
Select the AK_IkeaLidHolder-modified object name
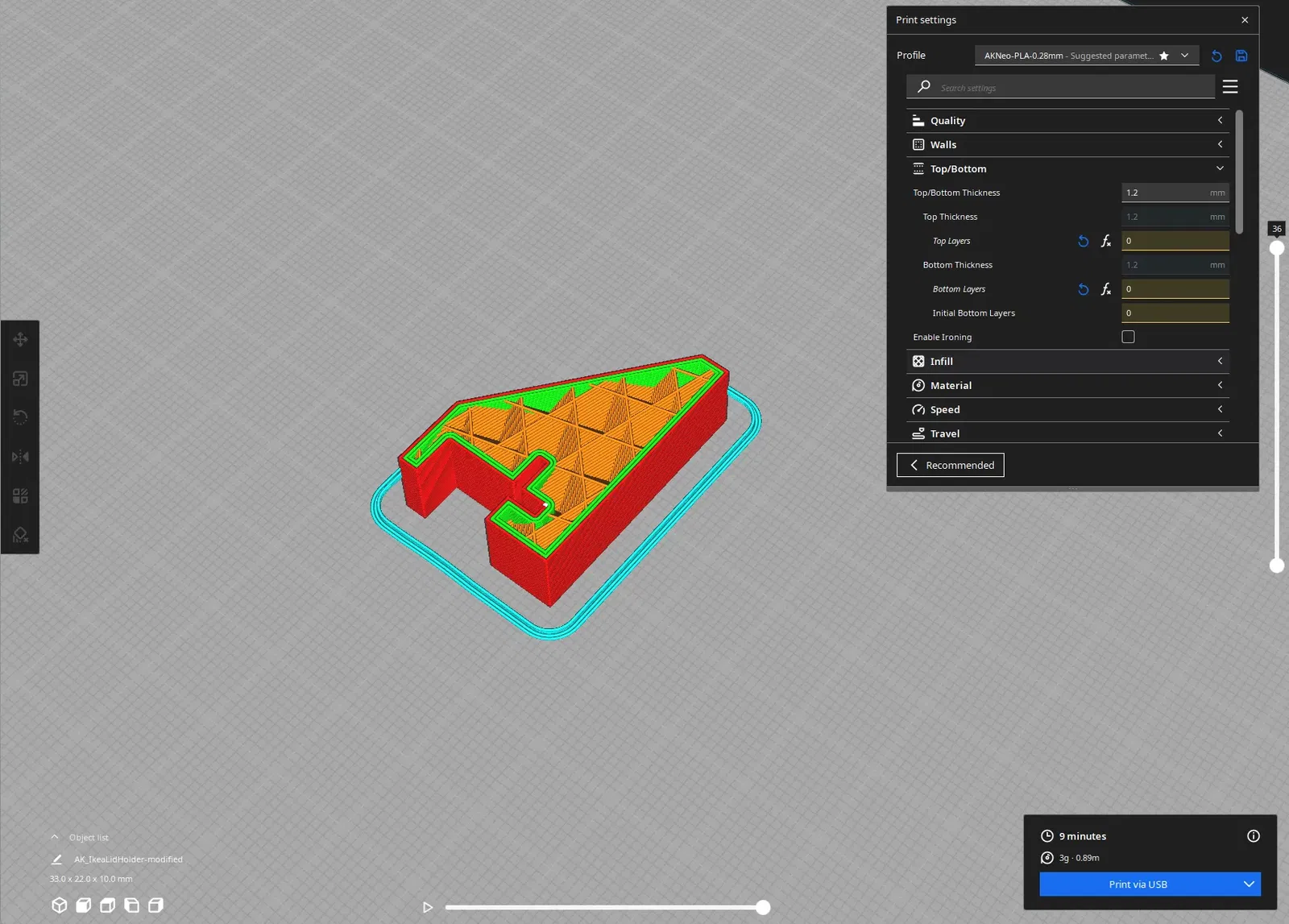coord(128,860)
